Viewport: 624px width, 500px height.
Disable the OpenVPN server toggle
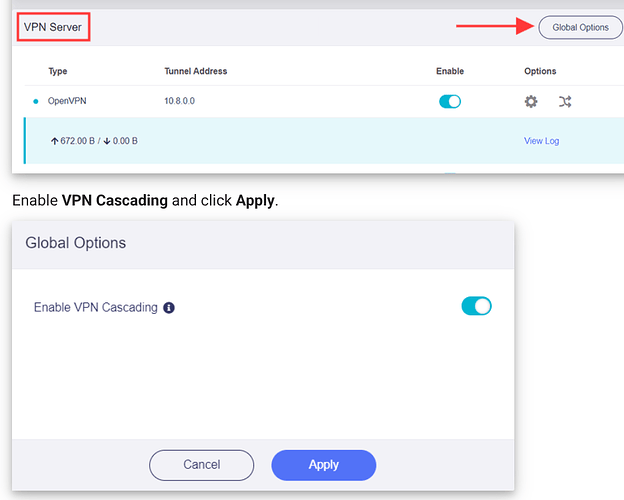point(450,102)
